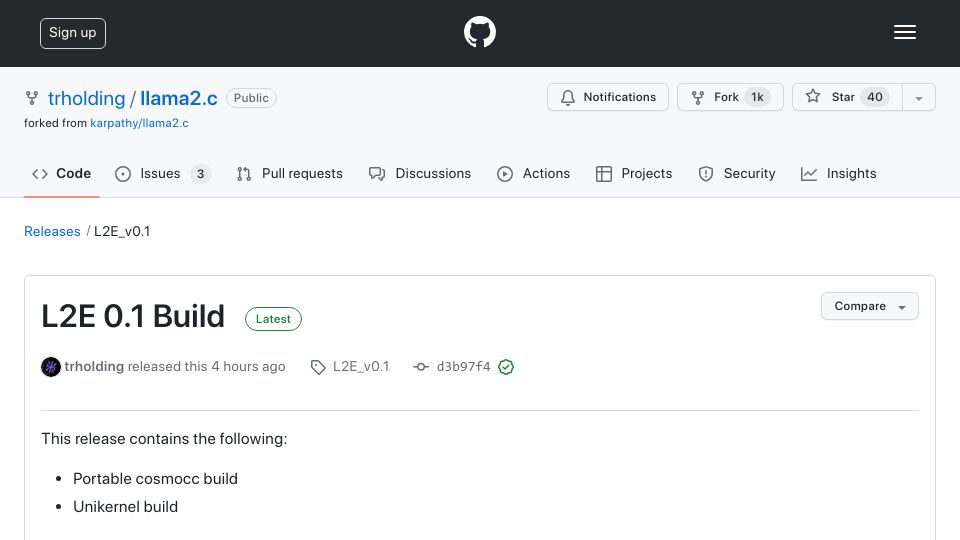The image size is (960, 540).
Task: Open the hamburger navigation menu
Action: pos(904,32)
